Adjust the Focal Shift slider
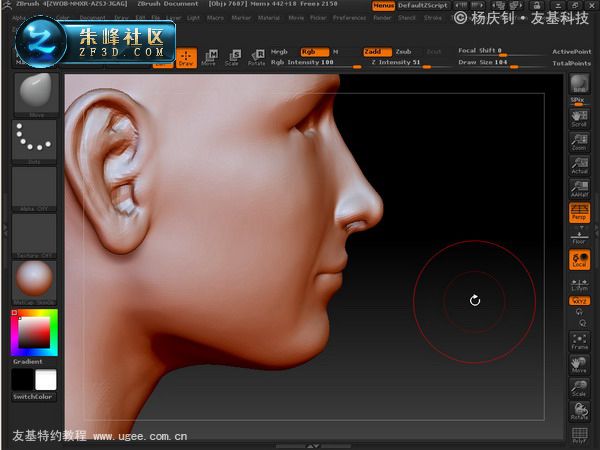 click(501, 51)
